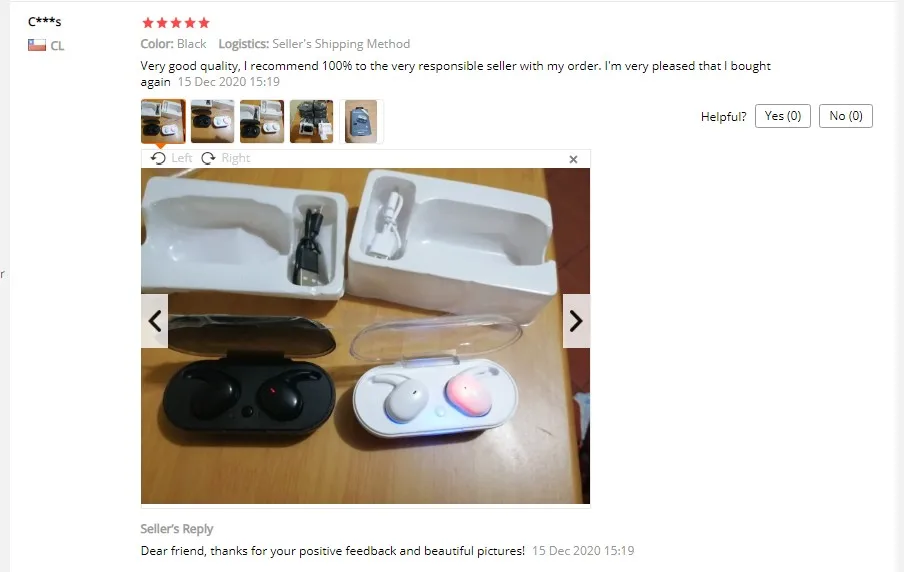Click the Chile flag icon
The width and height of the screenshot is (904, 572).
click(x=37, y=45)
